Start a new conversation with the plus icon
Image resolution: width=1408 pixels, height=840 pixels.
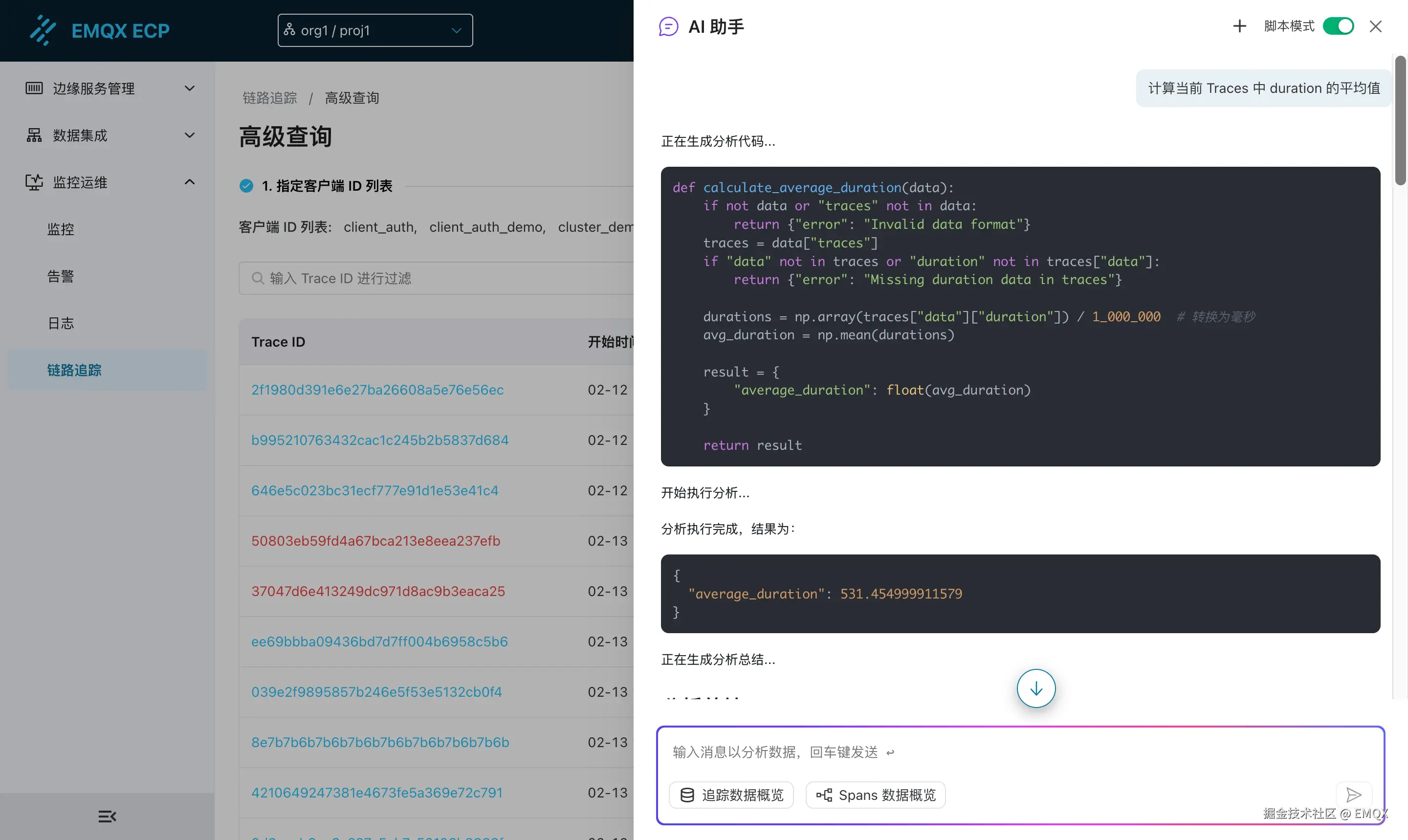click(x=1239, y=26)
